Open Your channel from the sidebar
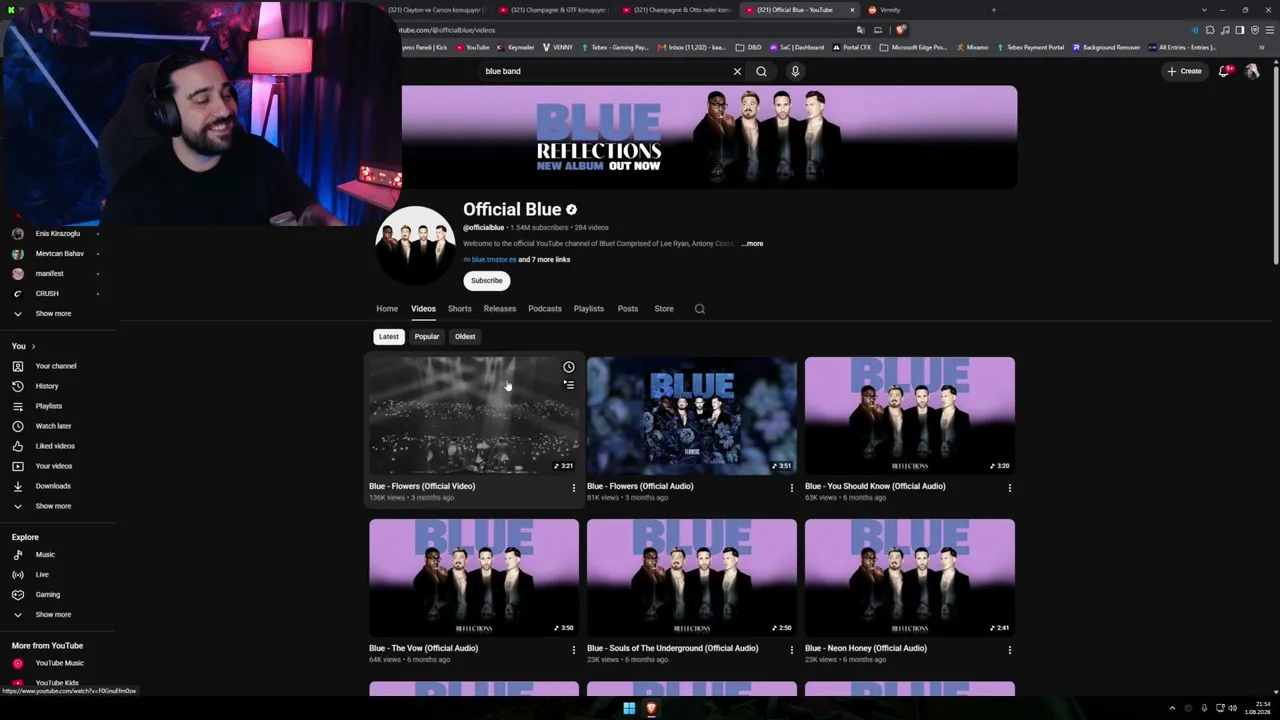Viewport: 1280px width, 720px height. pos(56,366)
